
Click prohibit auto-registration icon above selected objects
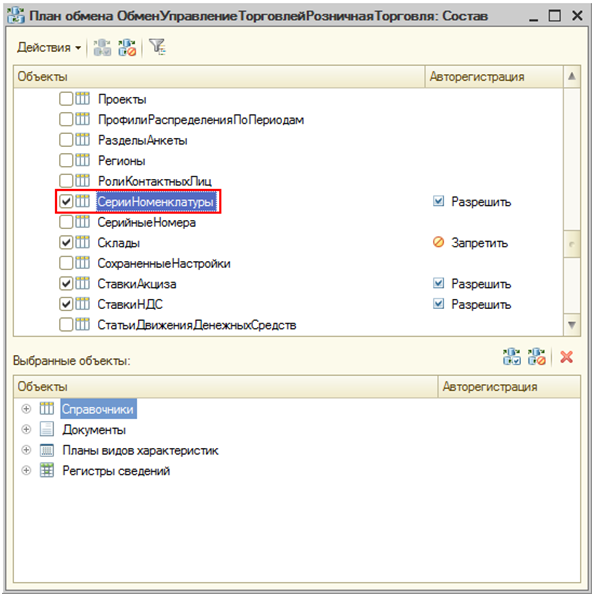pyautogui.click(x=537, y=357)
